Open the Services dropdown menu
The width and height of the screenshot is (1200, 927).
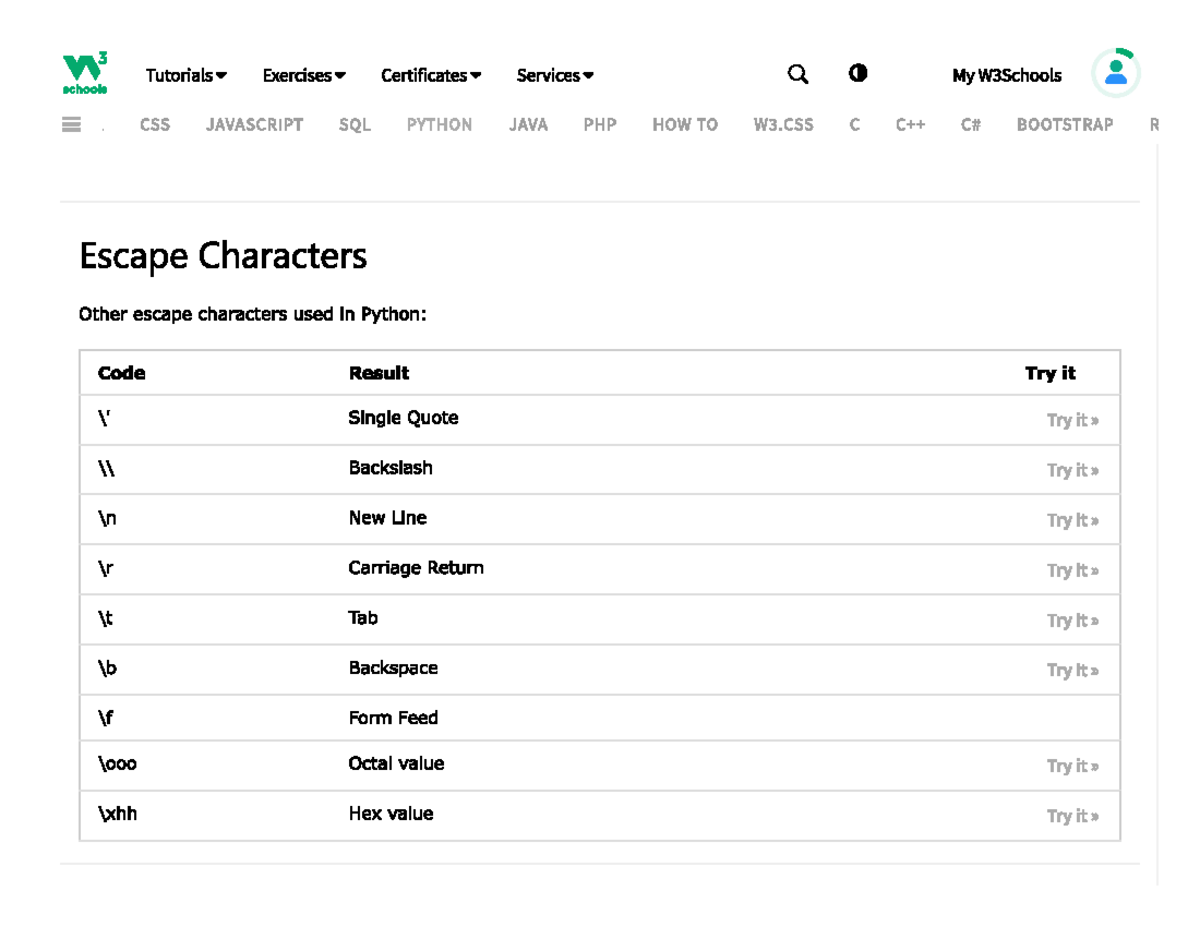pos(555,75)
